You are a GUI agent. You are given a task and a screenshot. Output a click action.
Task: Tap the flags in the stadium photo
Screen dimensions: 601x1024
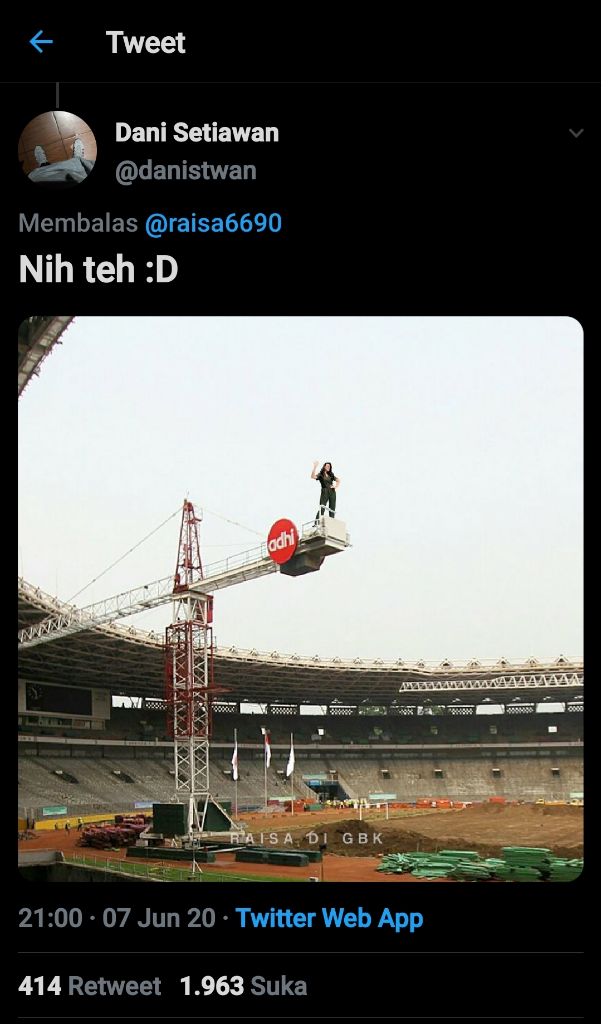(263, 754)
